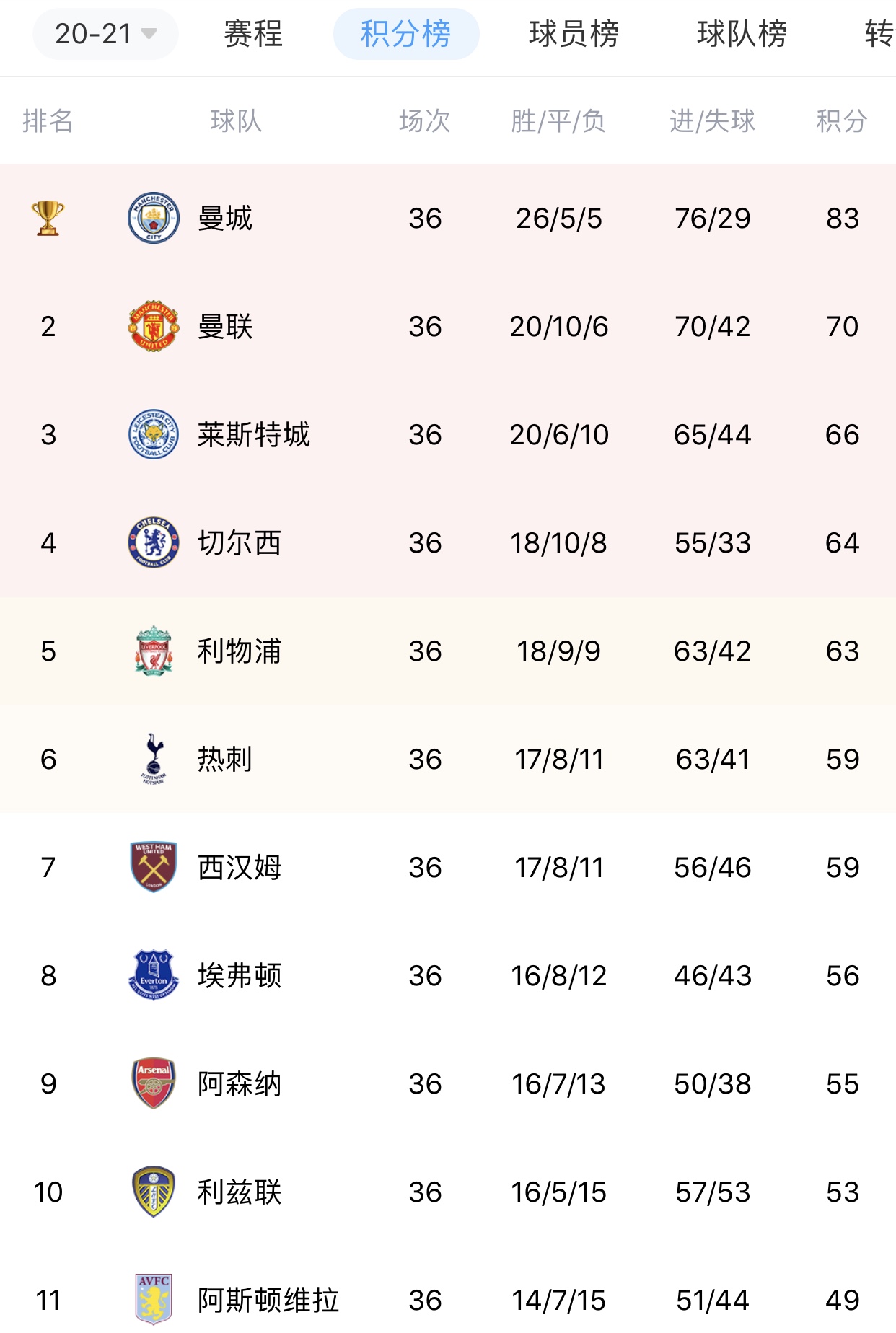The width and height of the screenshot is (896, 1333).
Task: Tap the Leicester City crest icon
Action: (154, 434)
